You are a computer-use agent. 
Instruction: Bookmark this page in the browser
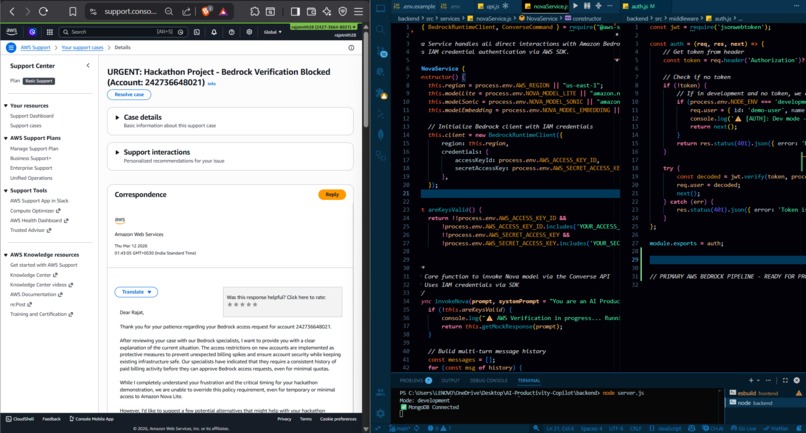tap(72, 11)
